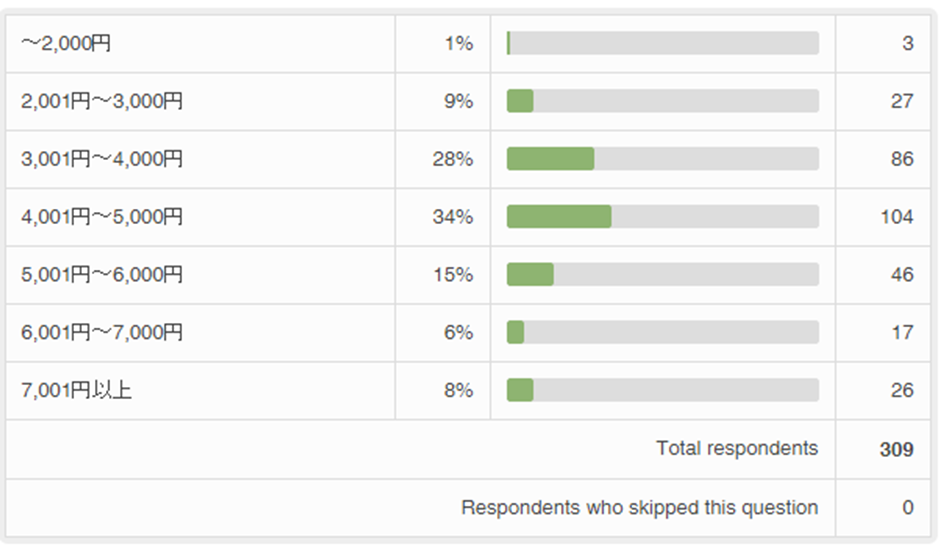The height and width of the screenshot is (547, 941).
Task: Click the 28% response bar
Action: [662, 159]
